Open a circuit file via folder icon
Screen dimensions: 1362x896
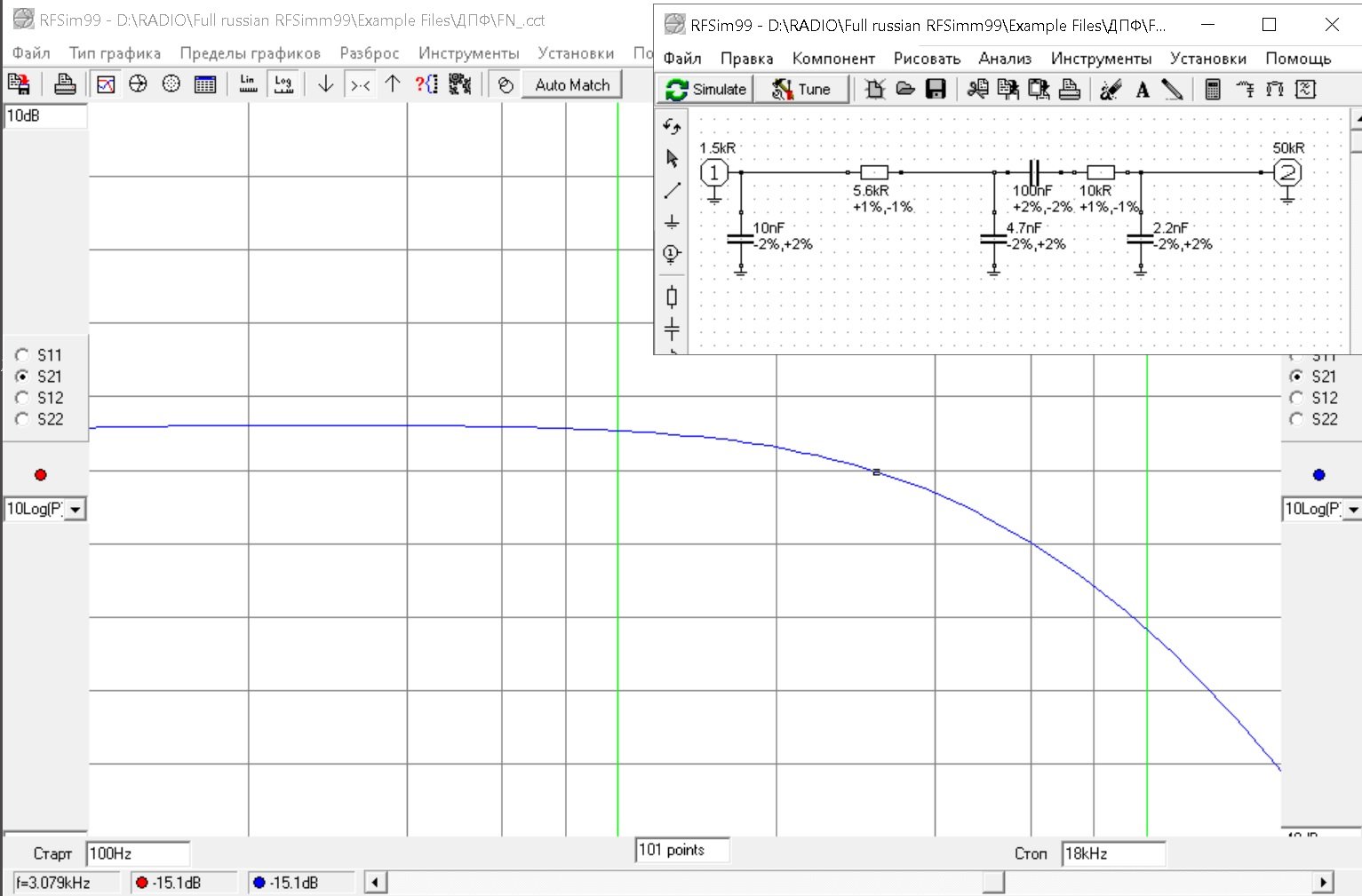pyautogui.click(x=905, y=90)
